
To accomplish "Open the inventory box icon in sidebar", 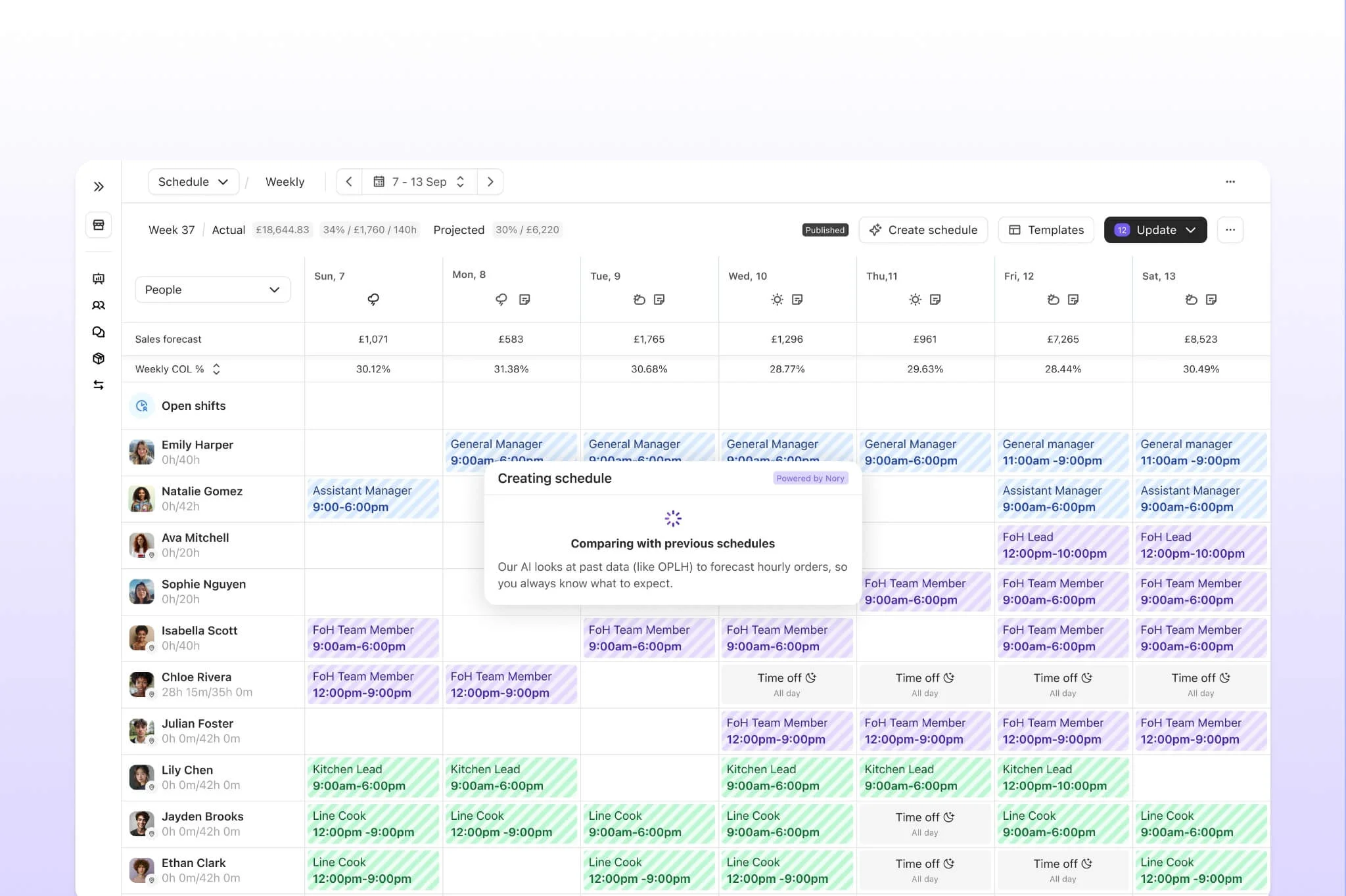I will pyautogui.click(x=99, y=359).
